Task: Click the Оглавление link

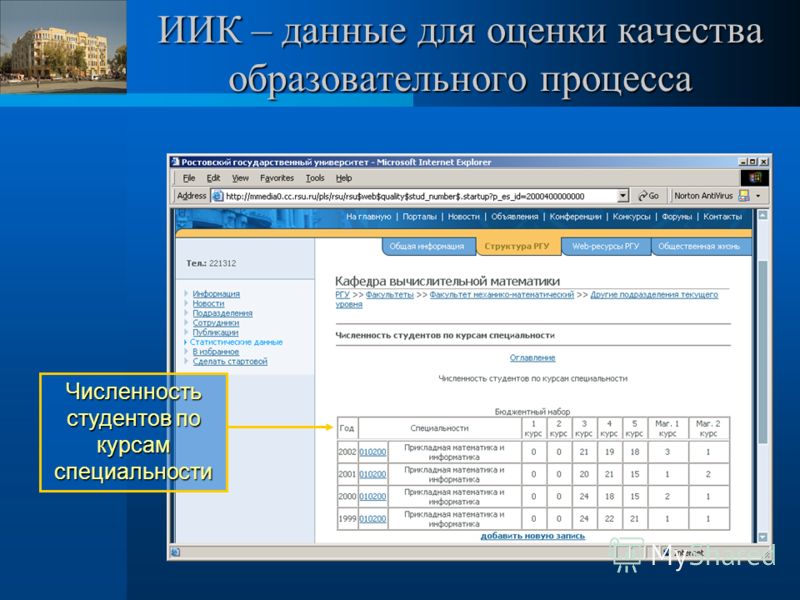Action: click(533, 358)
